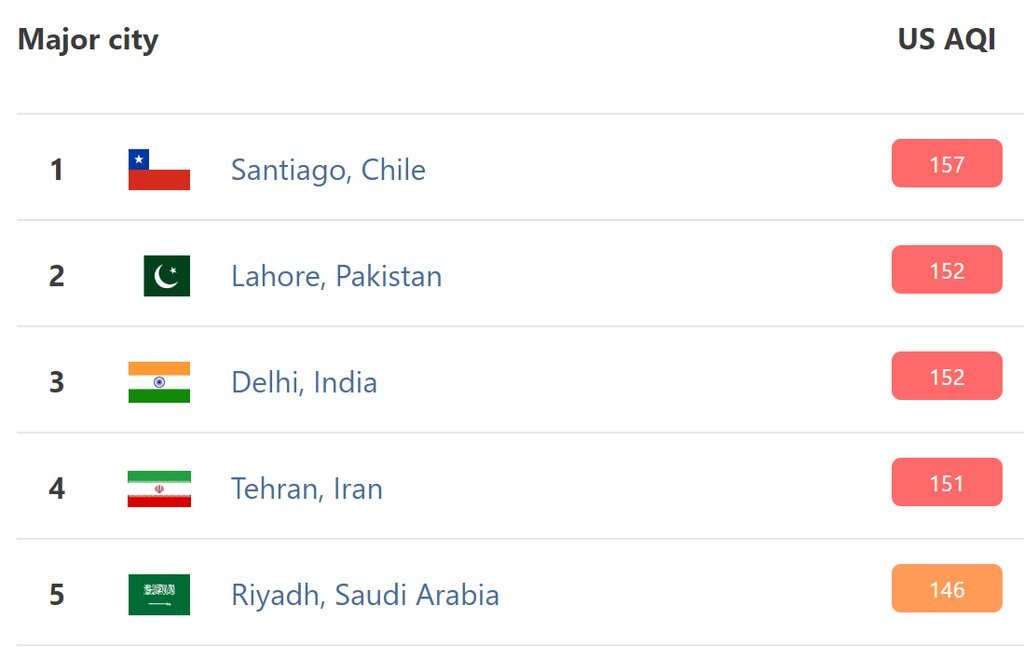Click the US AQI column header
The width and height of the screenshot is (1024, 647).
(946, 40)
